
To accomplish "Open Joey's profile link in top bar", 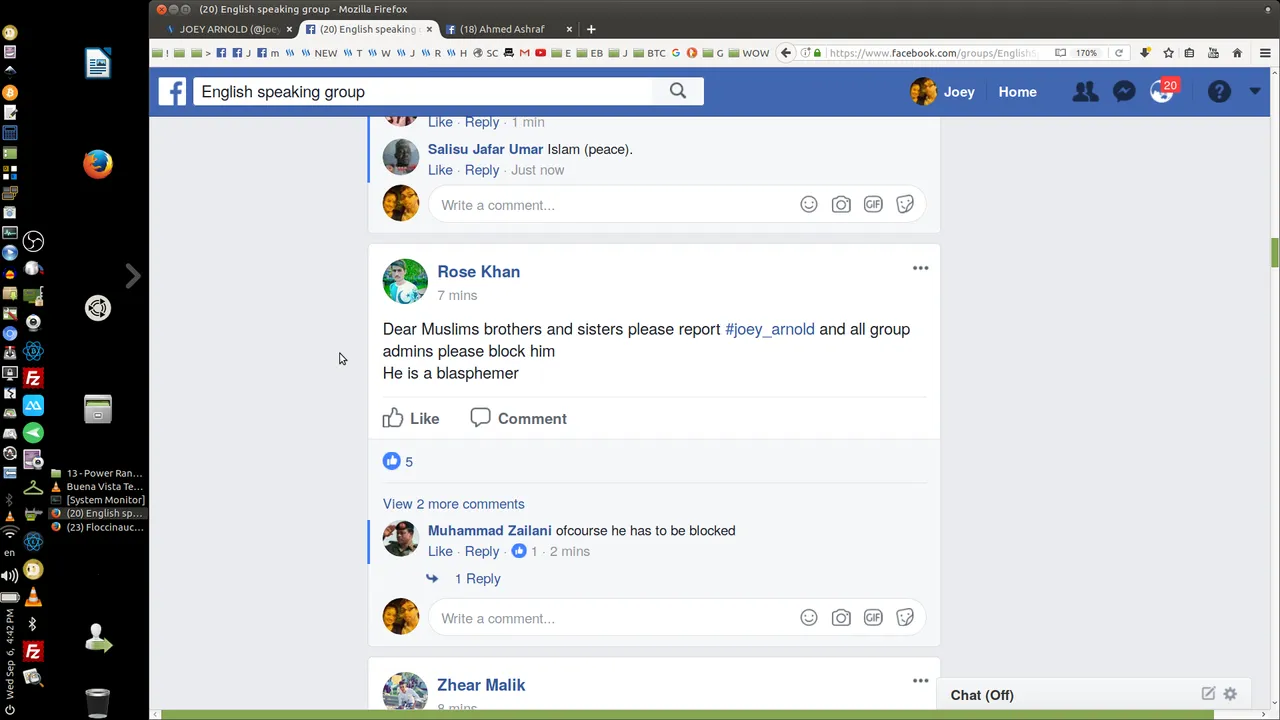I will (943, 92).
